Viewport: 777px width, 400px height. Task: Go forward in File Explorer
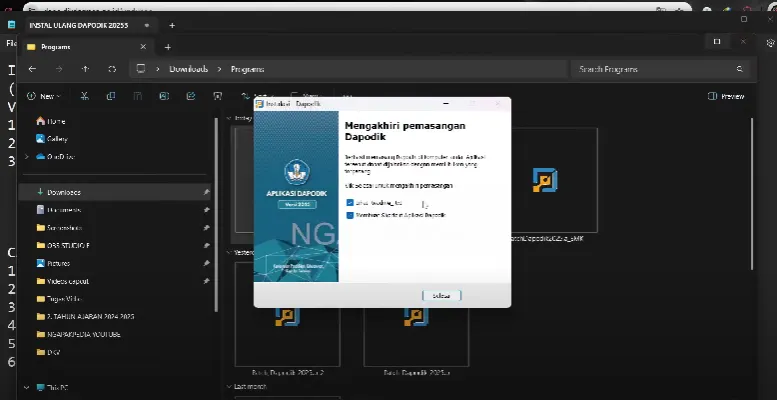point(59,69)
